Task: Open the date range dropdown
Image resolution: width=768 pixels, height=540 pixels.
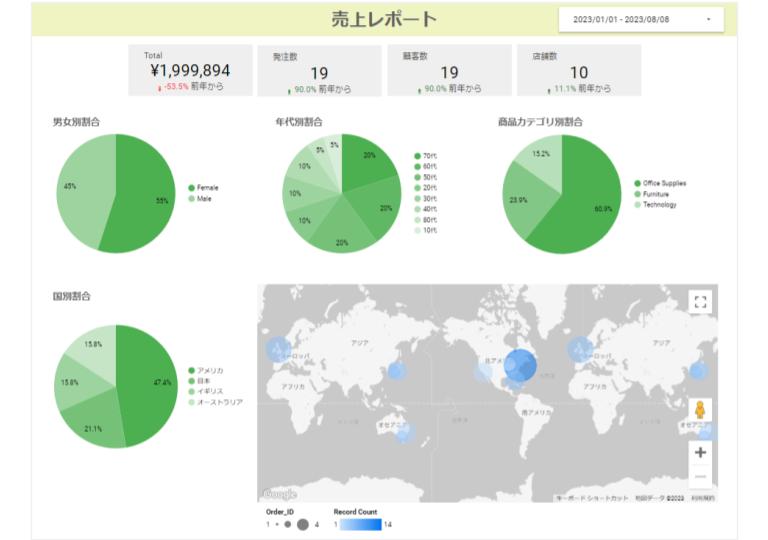Action: (641, 19)
